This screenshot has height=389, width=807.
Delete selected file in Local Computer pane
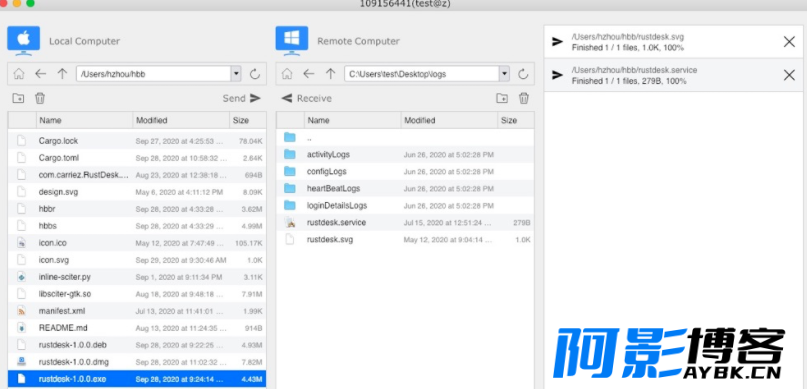tap(40, 98)
